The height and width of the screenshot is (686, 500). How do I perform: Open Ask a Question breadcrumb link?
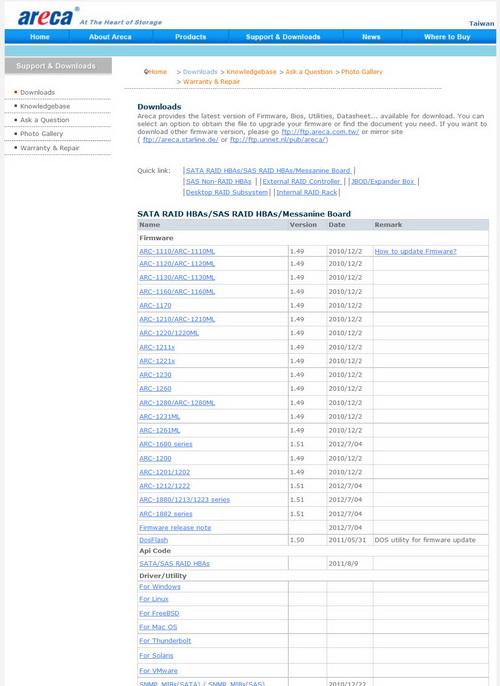[x=309, y=72]
